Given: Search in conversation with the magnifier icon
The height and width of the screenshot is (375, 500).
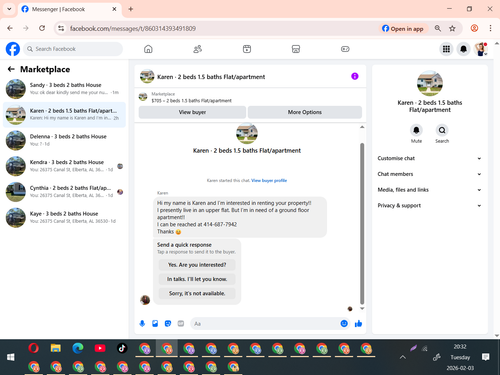Looking at the screenshot, I should tap(442, 130).
